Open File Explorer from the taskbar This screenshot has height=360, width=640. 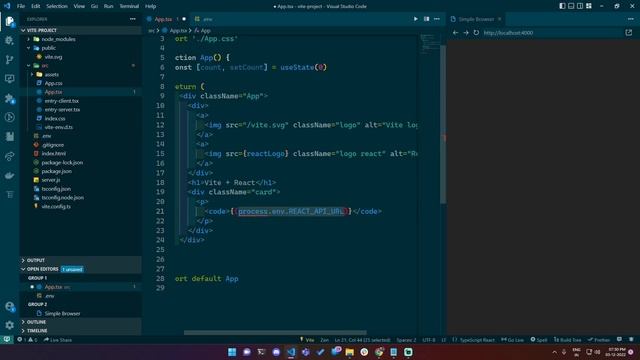pos(349,352)
